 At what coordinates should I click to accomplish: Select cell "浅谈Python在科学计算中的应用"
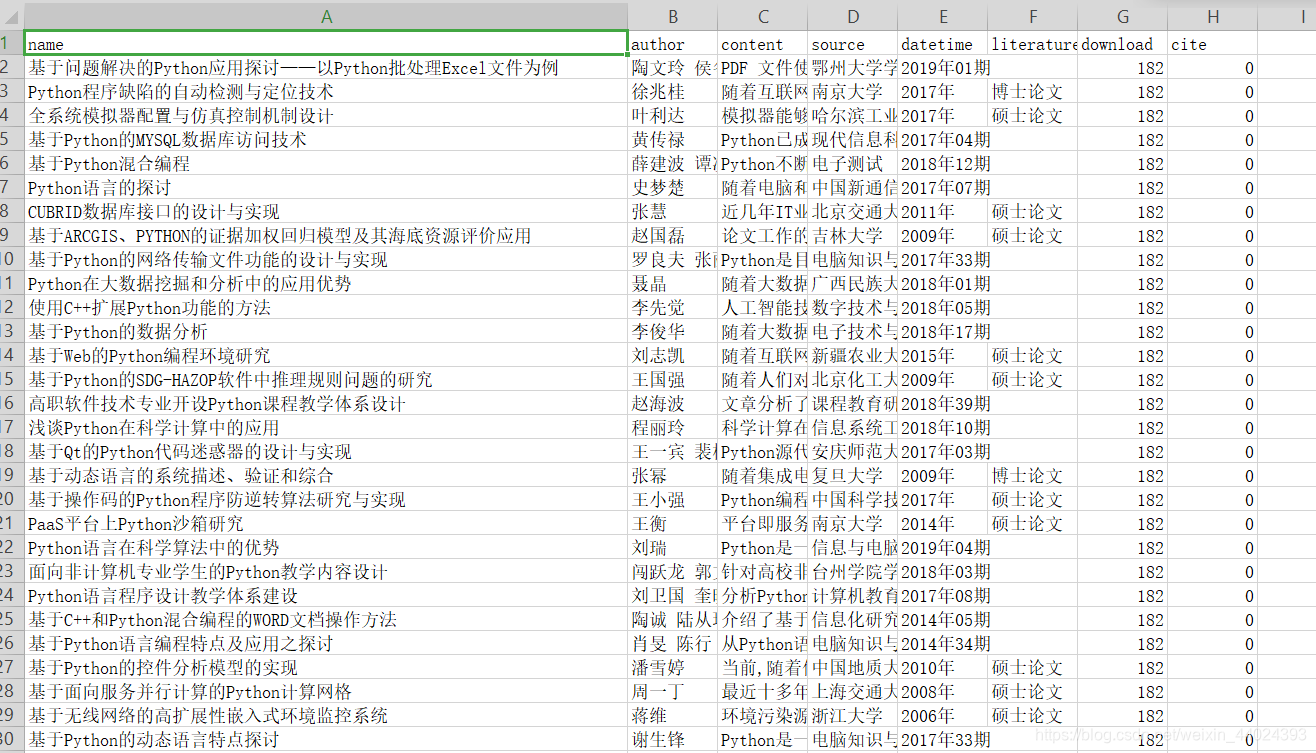(x=326, y=428)
